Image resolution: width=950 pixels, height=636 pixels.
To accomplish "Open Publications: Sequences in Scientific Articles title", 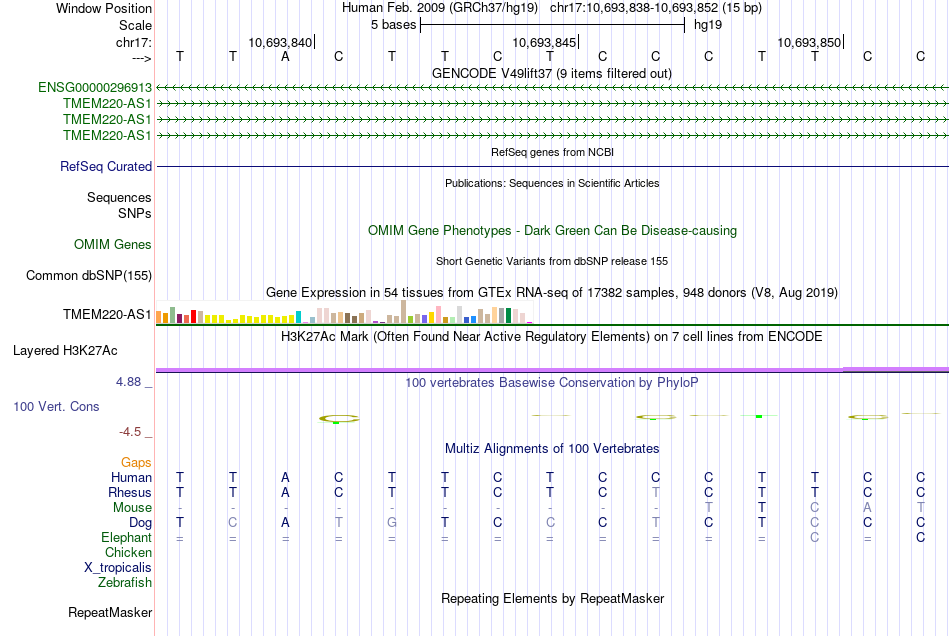I will point(552,183).
